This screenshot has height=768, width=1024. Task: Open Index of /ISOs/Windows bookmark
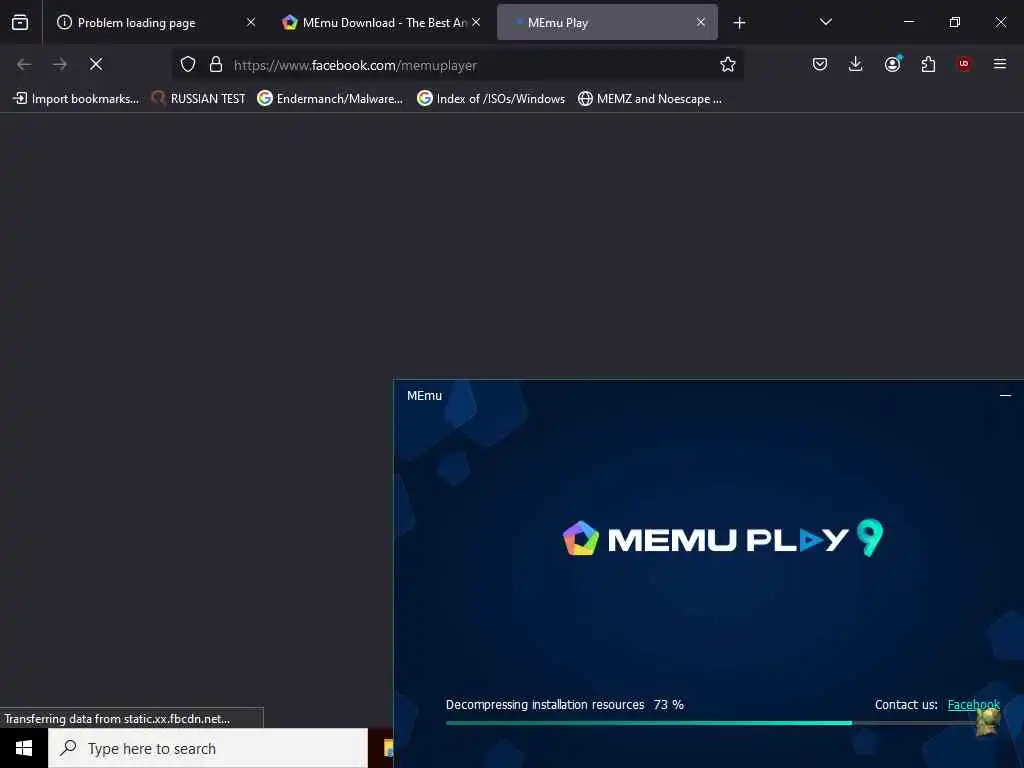[x=491, y=99]
